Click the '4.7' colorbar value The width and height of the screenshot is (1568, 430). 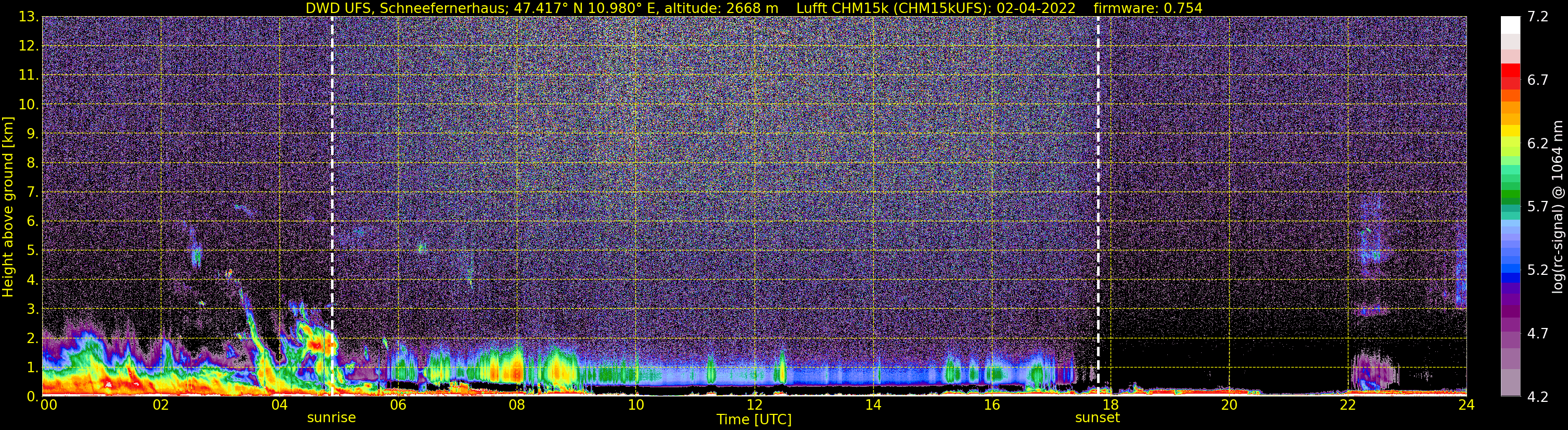(x=1538, y=333)
